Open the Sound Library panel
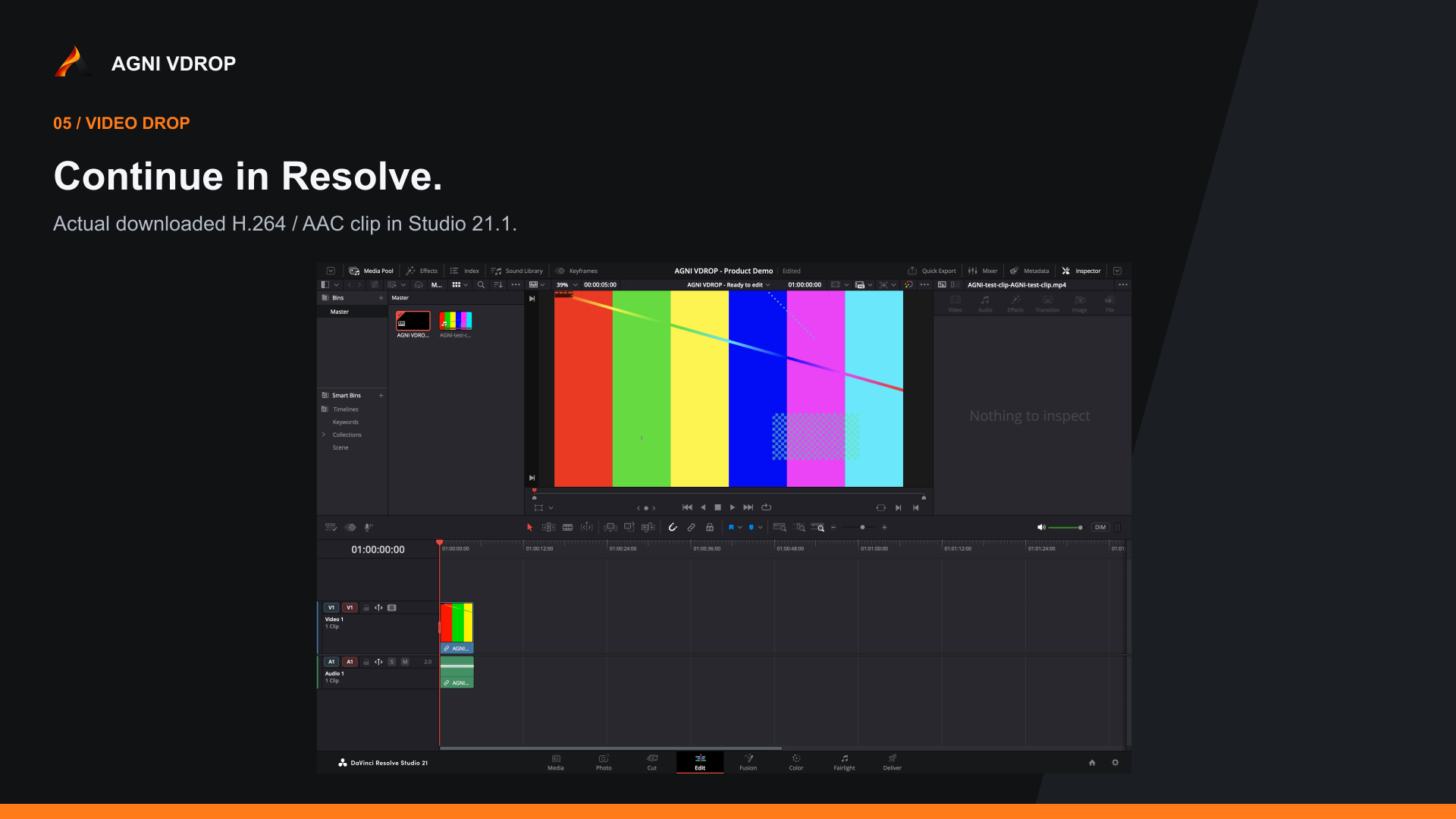This screenshot has height=819, width=1456. click(516, 271)
